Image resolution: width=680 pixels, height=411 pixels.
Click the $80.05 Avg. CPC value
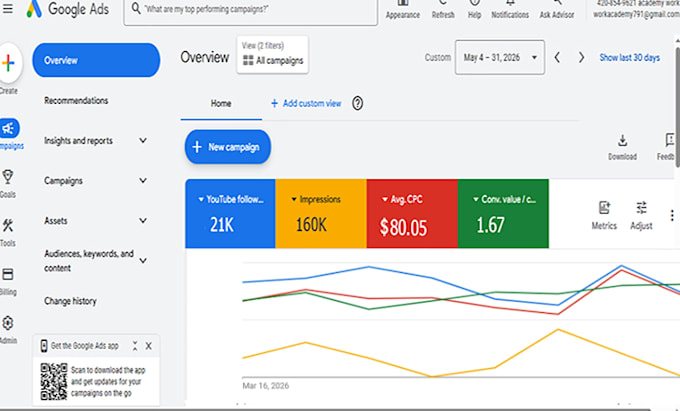point(403,227)
